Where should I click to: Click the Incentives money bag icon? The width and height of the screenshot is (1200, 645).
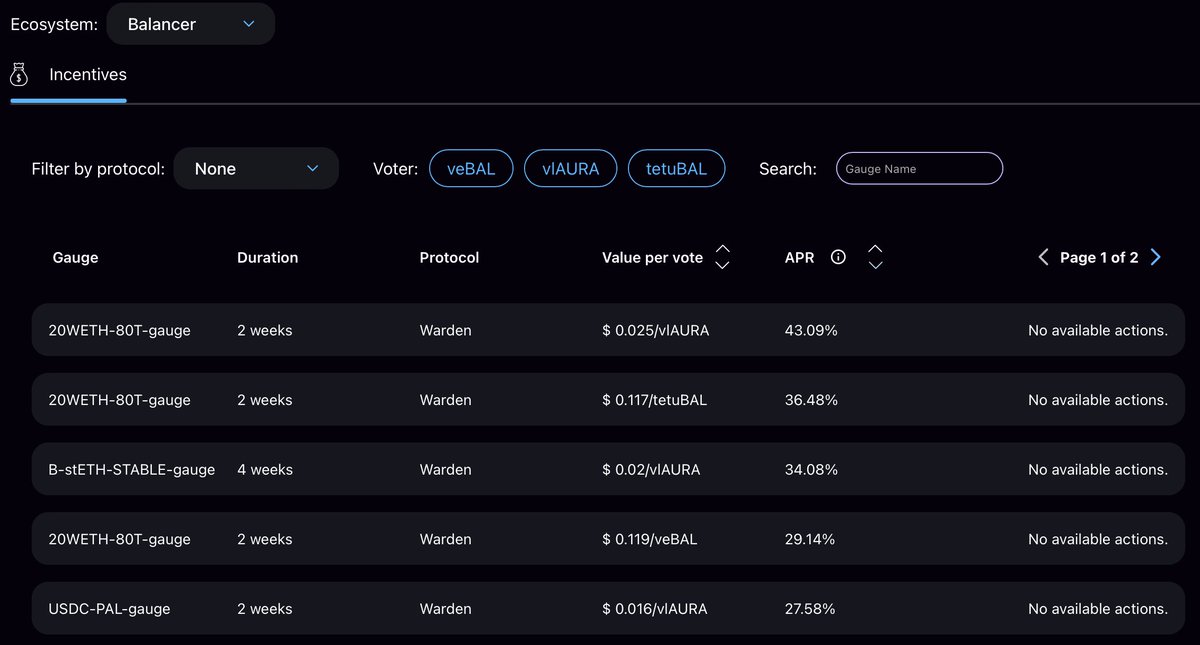click(x=18, y=74)
